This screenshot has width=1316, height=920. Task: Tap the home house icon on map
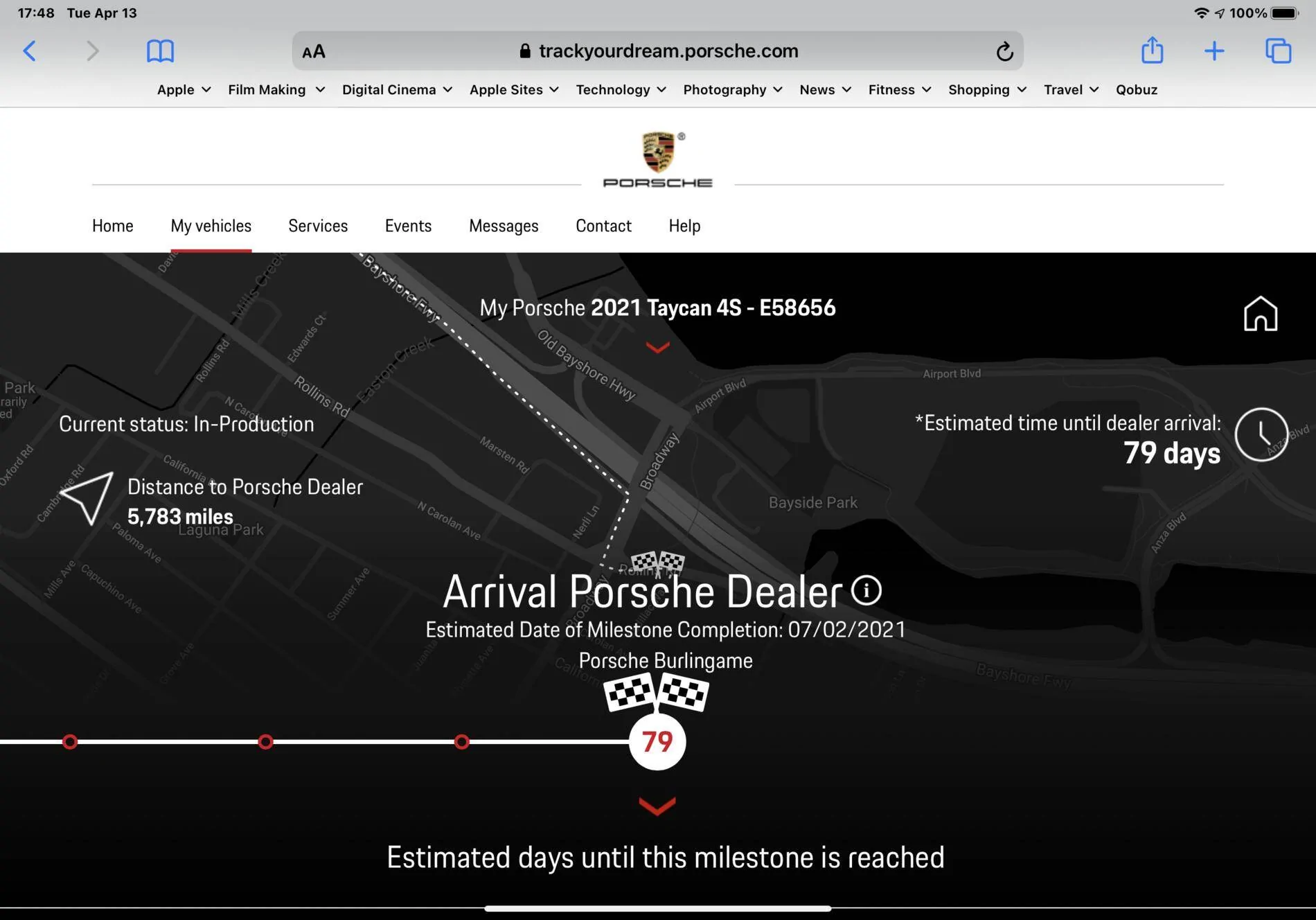1261,314
